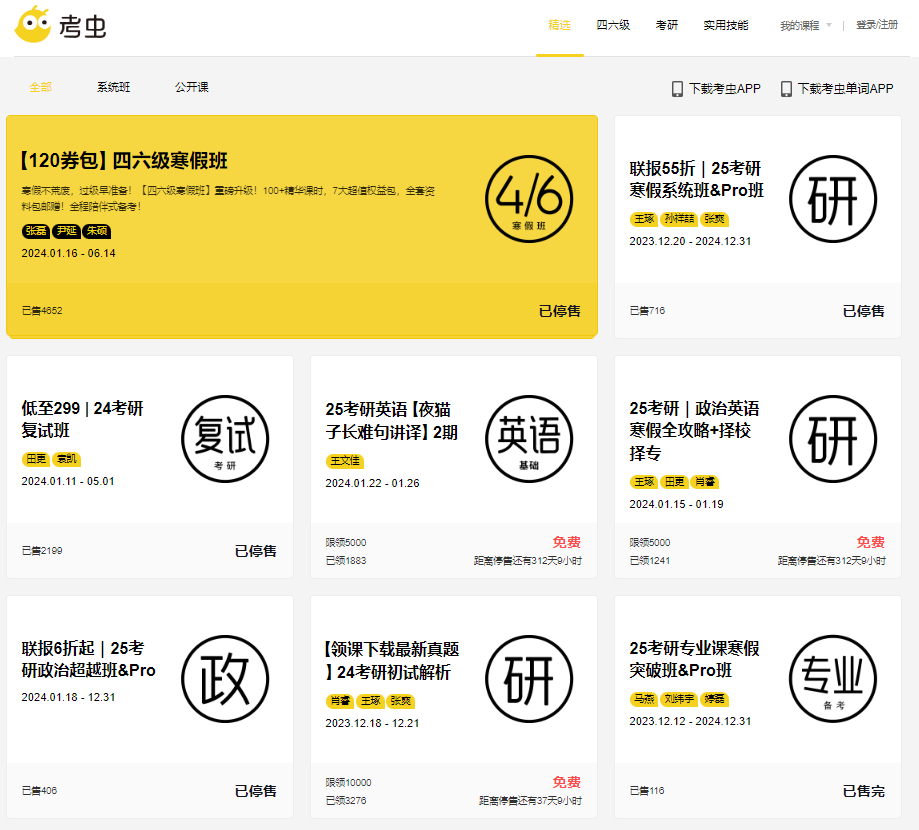Click date text 2024.01.22 - 01.26

point(373,484)
